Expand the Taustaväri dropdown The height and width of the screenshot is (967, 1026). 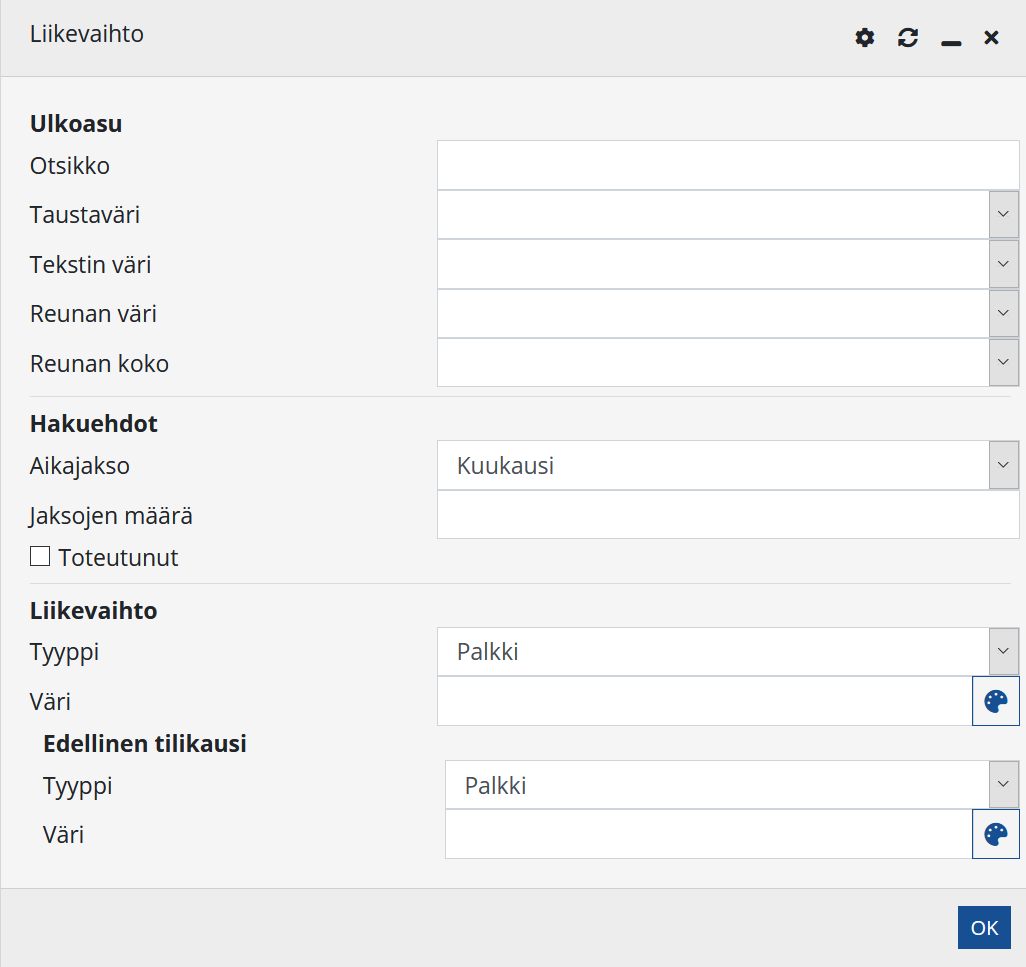[1003, 215]
